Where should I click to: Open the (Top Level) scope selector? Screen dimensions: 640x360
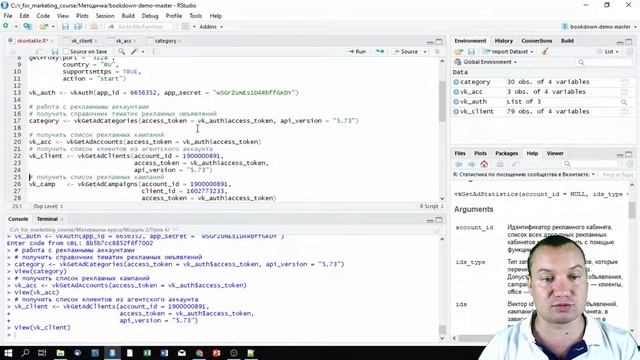(x=48, y=207)
